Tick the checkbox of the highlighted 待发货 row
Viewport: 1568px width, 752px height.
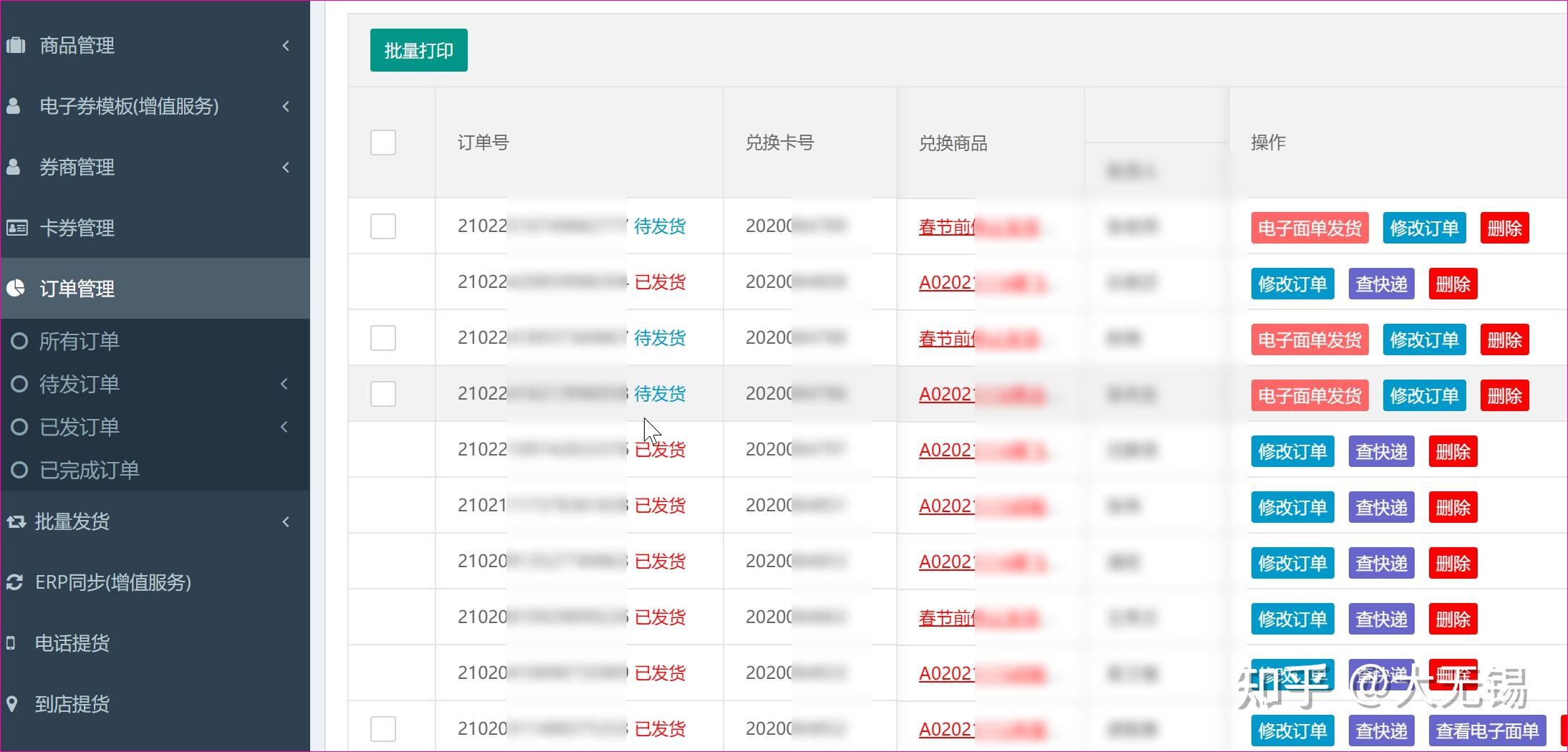(x=383, y=394)
